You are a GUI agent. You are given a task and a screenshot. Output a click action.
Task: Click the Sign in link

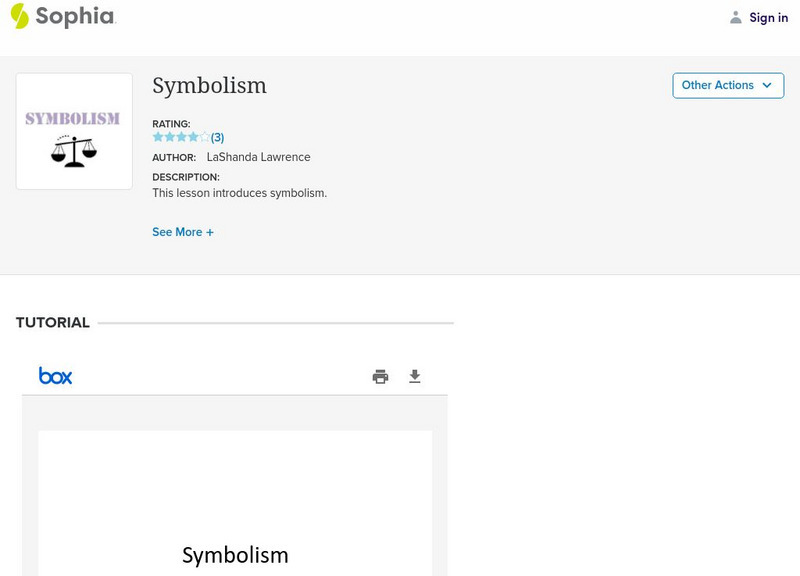768,17
